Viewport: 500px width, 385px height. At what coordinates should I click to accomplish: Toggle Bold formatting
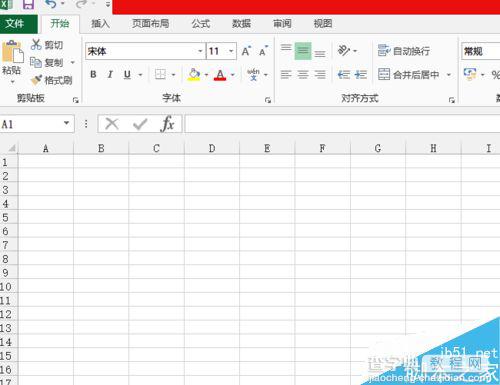[x=93, y=74]
